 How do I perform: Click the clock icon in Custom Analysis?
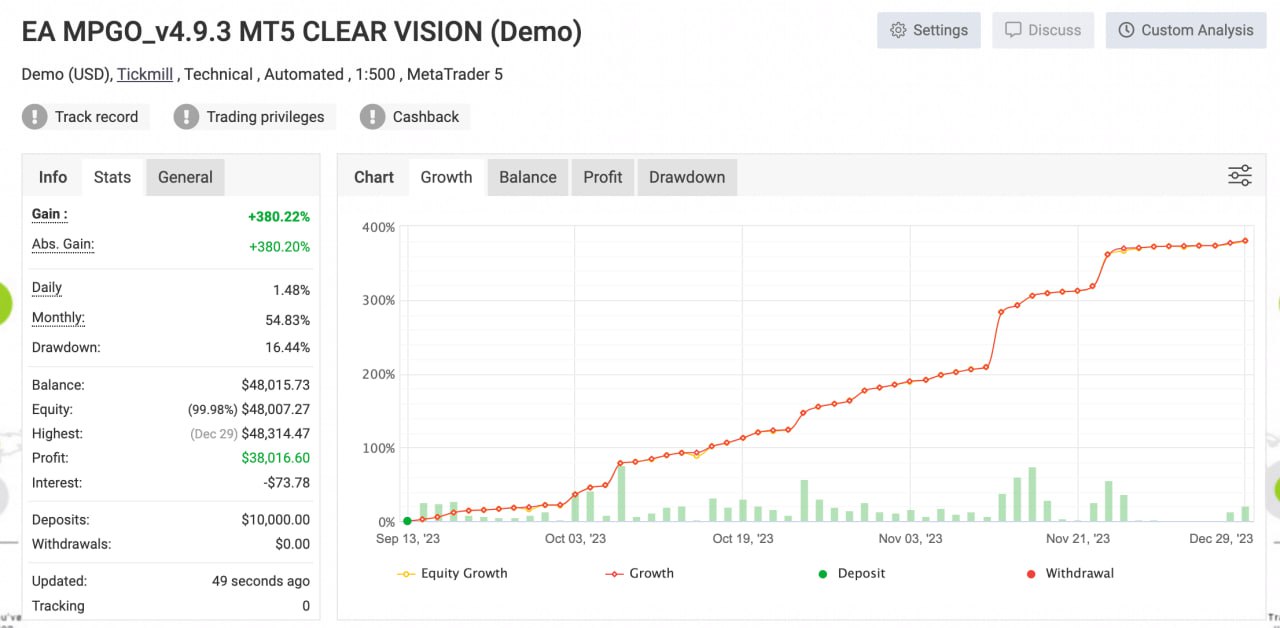coord(1126,30)
